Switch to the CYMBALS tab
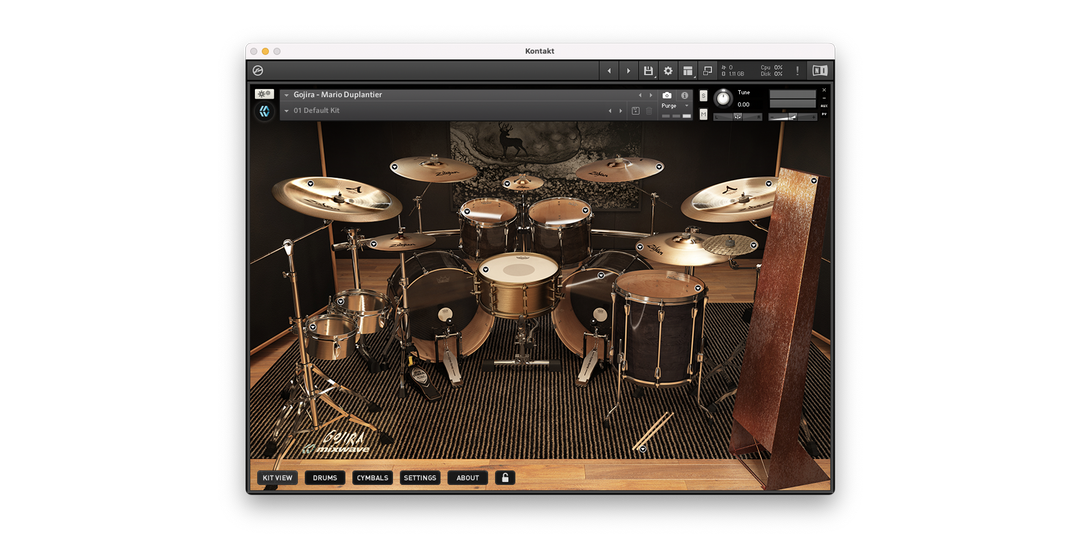This screenshot has height=541, width=1080. [372, 478]
